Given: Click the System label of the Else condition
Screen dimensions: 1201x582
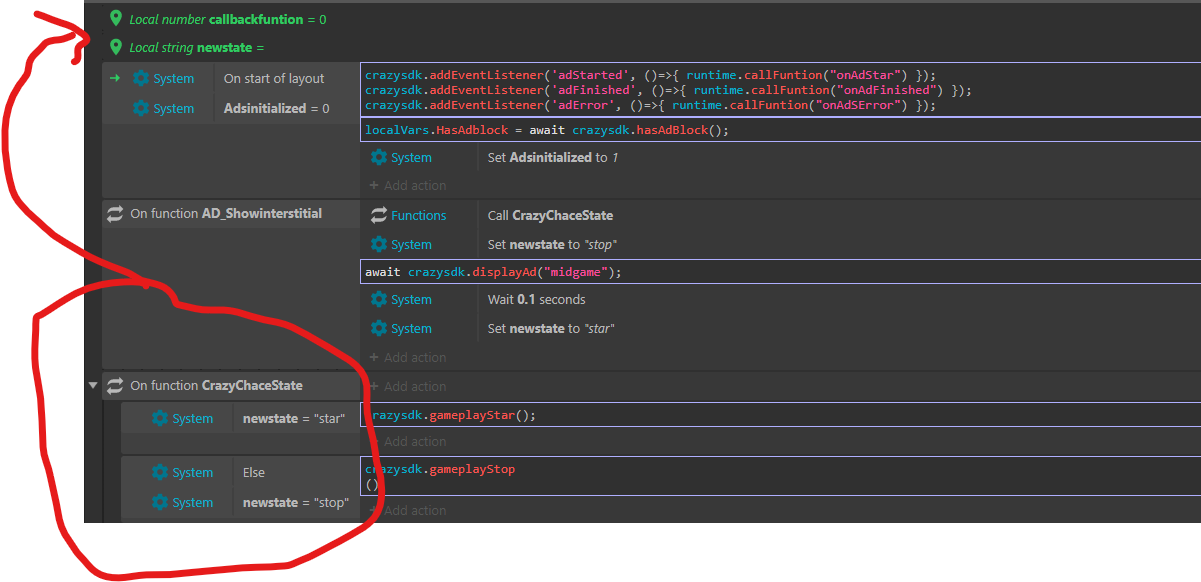Looking at the screenshot, I should (193, 472).
